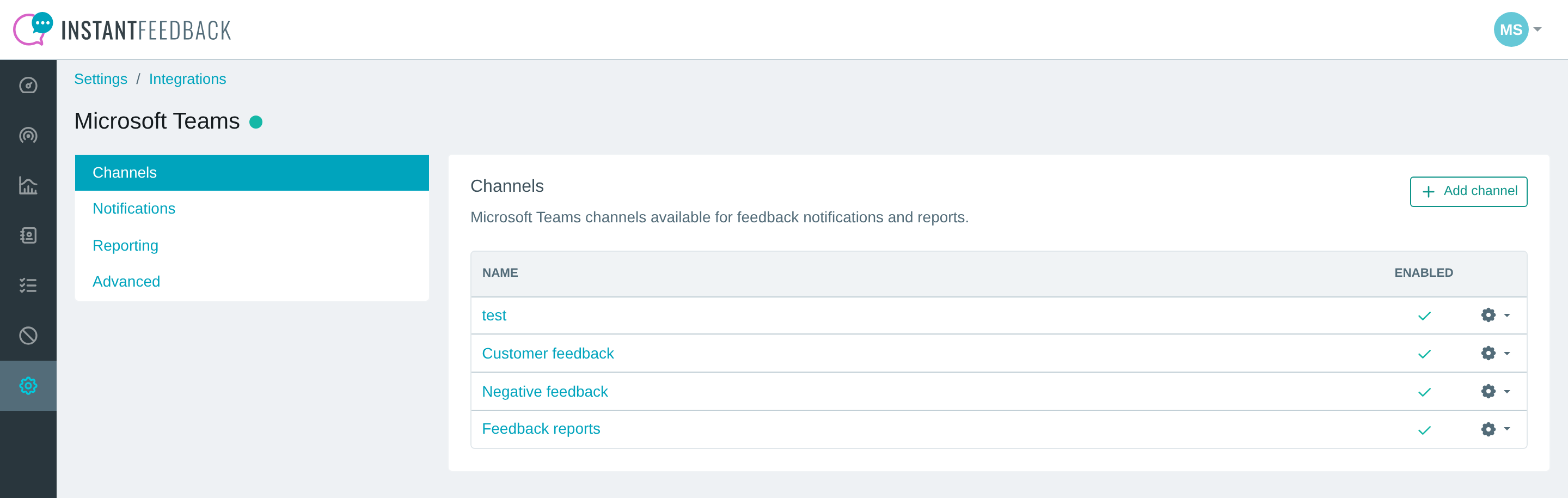Select the Channels tab
Image resolution: width=1568 pixels, height=498 pixels.
252,172
